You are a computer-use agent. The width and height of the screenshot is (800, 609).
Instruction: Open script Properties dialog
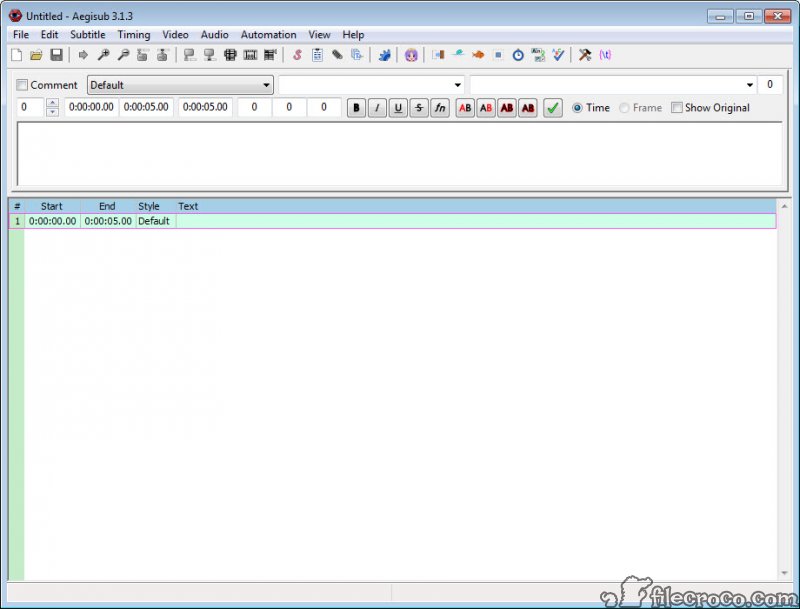[317, 55]
